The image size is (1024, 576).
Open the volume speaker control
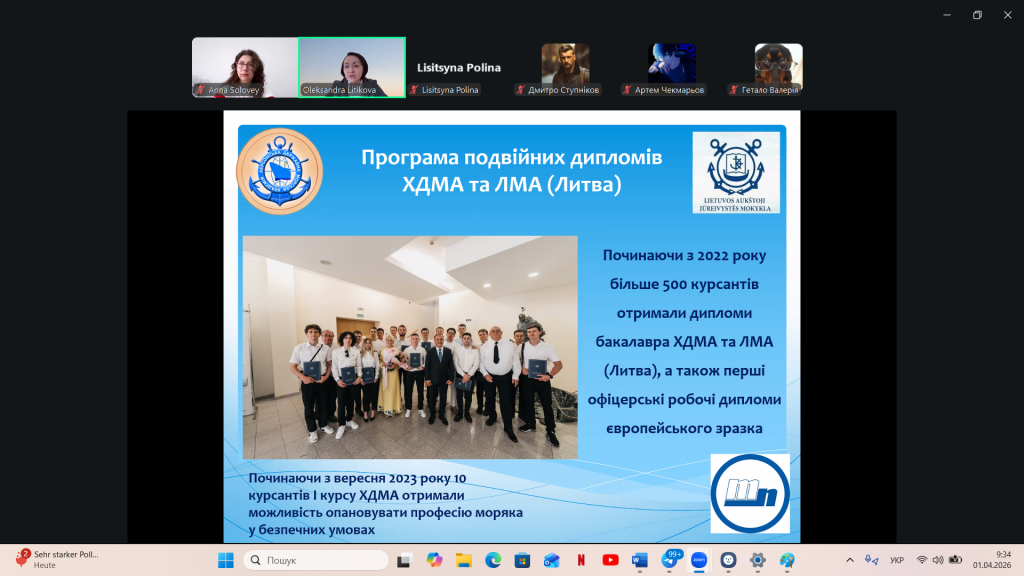pyautogui.click(x=938, y=560)
